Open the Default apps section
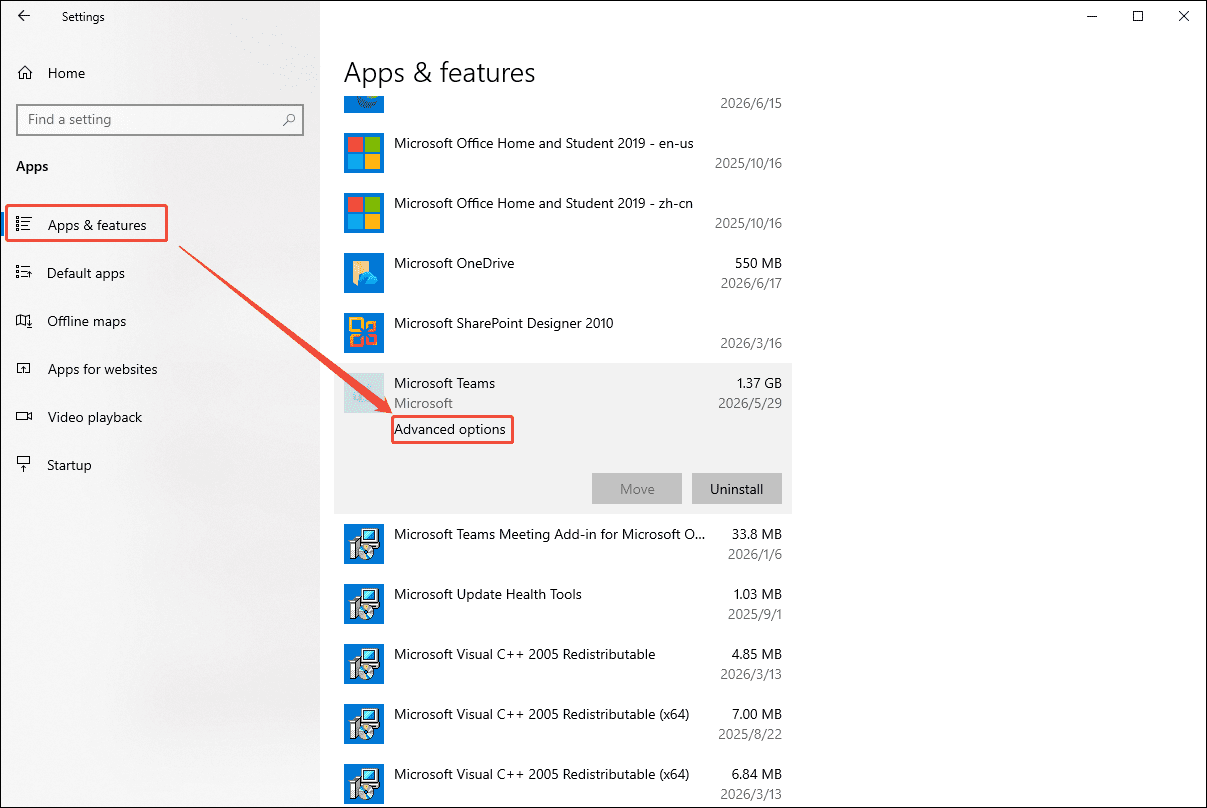Viewport: 1207px width, 808px height. click(86, 273)
